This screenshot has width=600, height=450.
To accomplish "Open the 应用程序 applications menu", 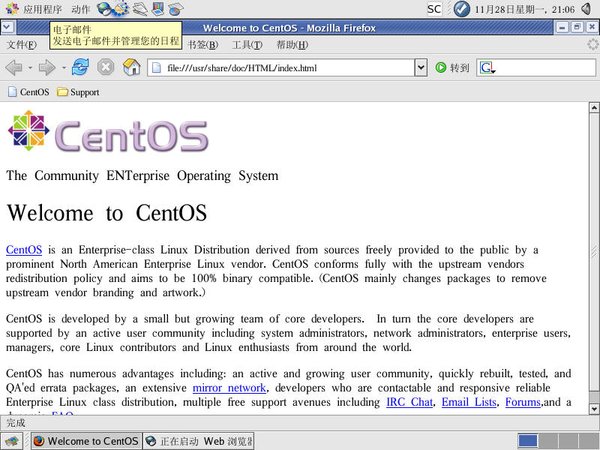I will (33, 9).
